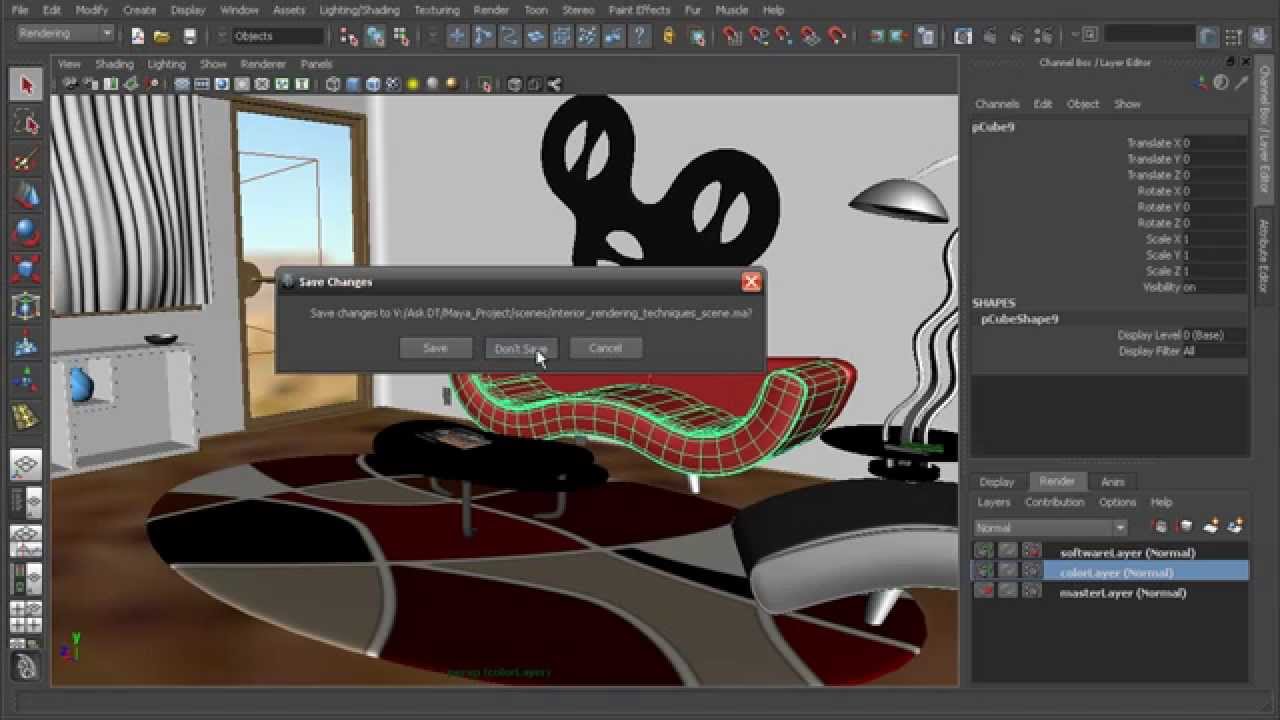The width and height of the screenshot is (1280, 720).
Task: Click Scale Y value field
Action: (1214, 255)
